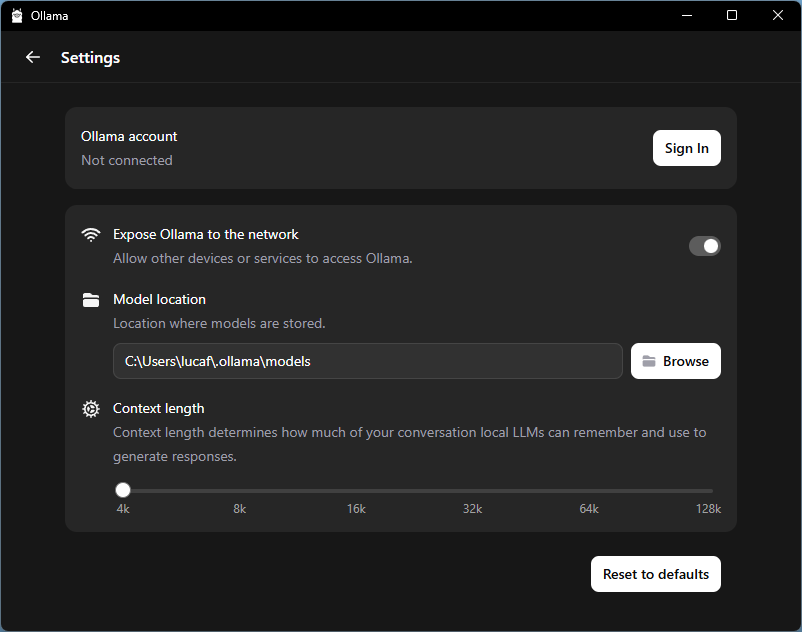Click the "Ollama account" label
This screenshot has width=802, height=632.
(129, 137)
